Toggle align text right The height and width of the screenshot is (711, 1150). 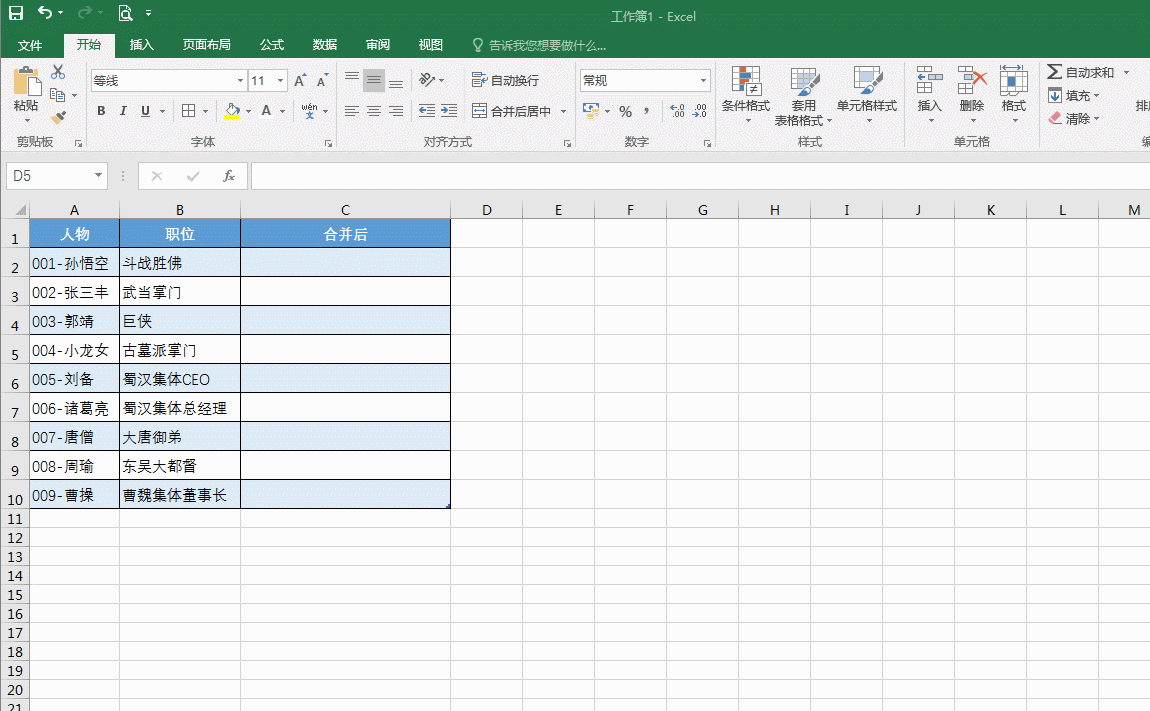(x=396, y=111)
